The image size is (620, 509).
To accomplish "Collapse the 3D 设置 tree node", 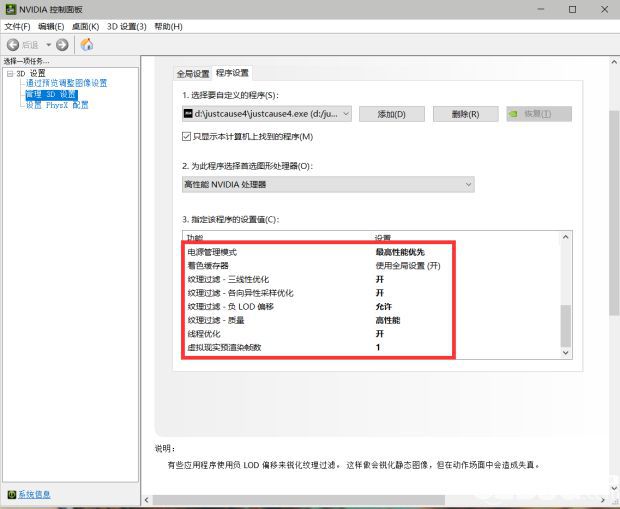I will [x=10, y=74].
